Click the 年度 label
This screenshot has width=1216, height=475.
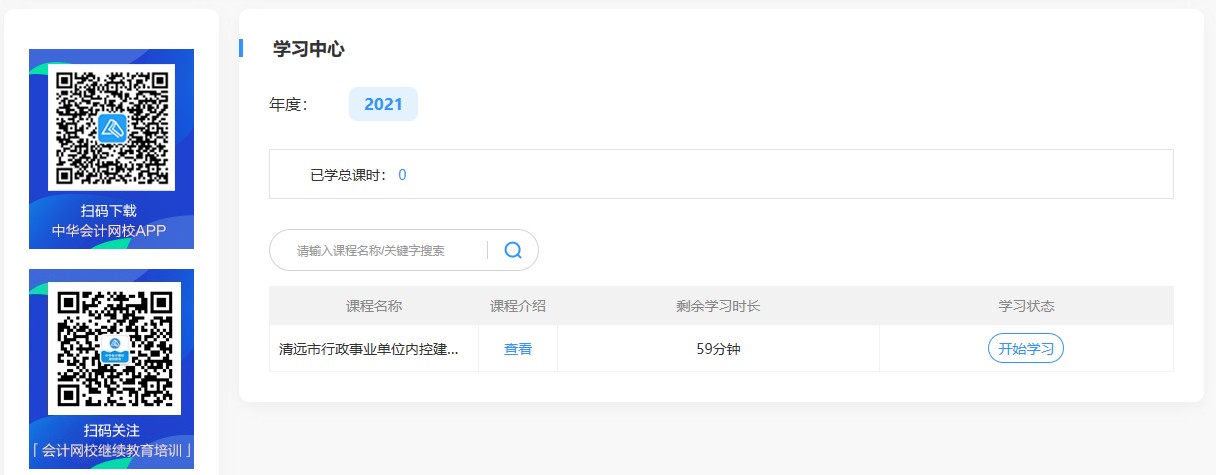(x=288, y=104)
